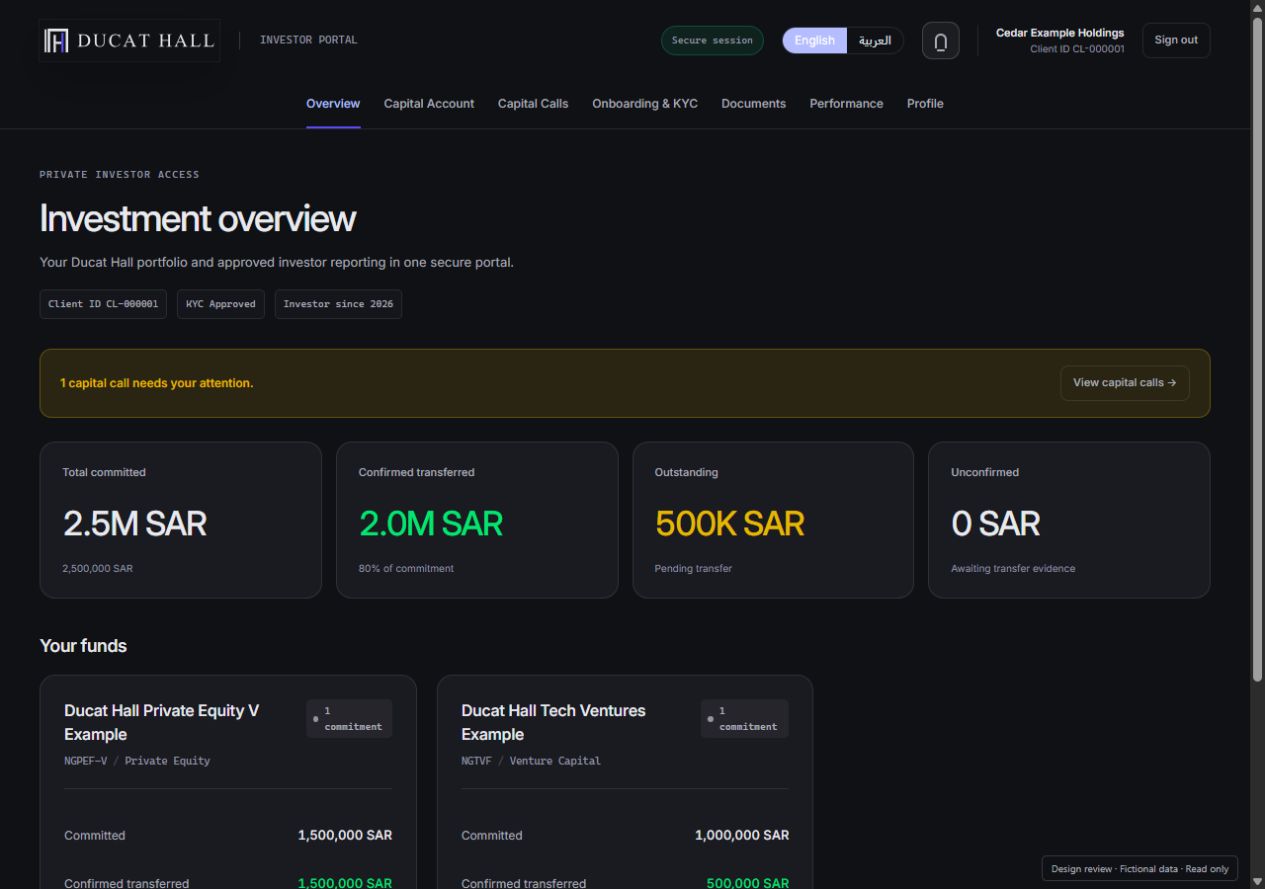The image size is (1265, 889).
Task: Click the INVESTOR PORTAL label
Action: (308, 40)
